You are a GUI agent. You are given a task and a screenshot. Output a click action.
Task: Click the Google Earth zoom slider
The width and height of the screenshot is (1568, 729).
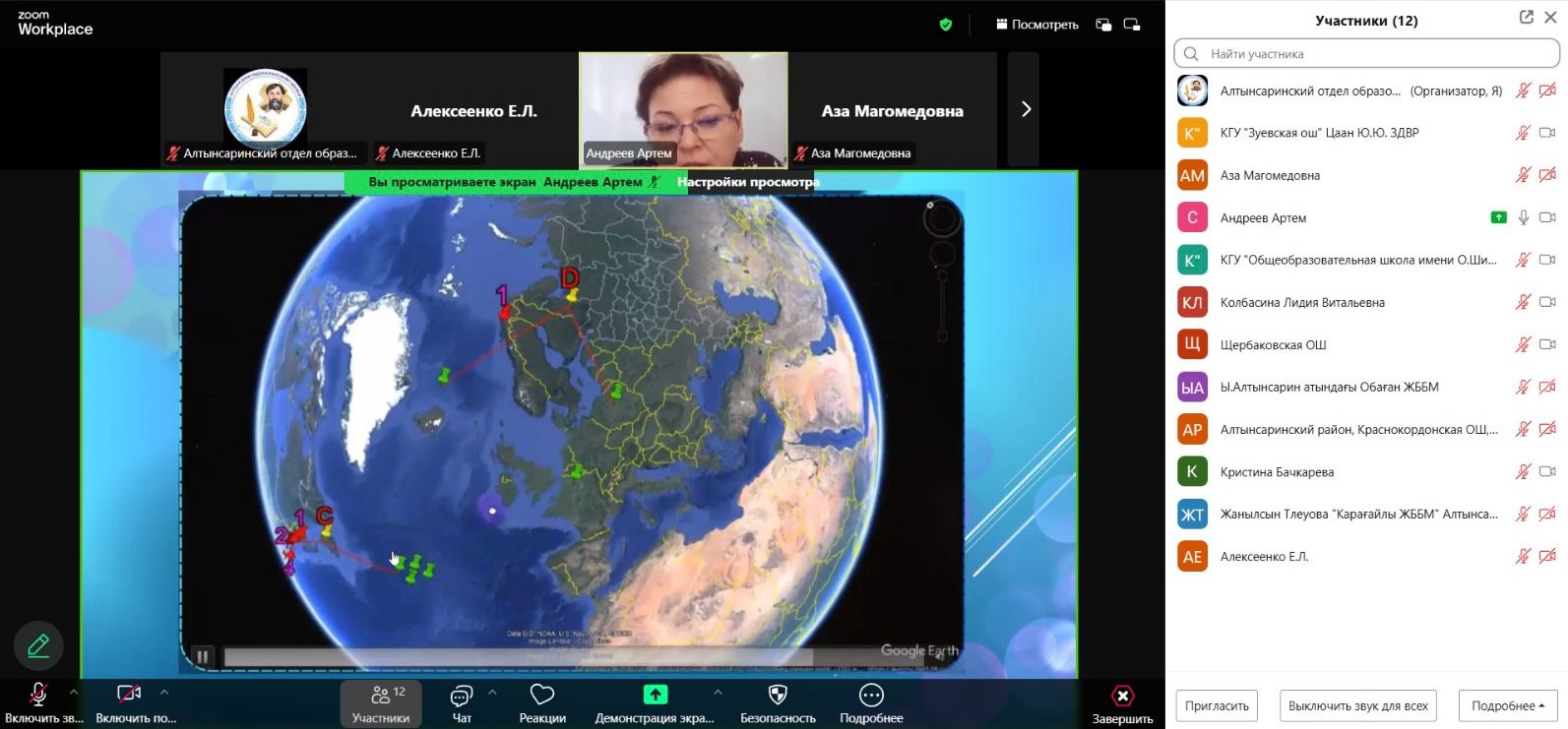[942, 305]
